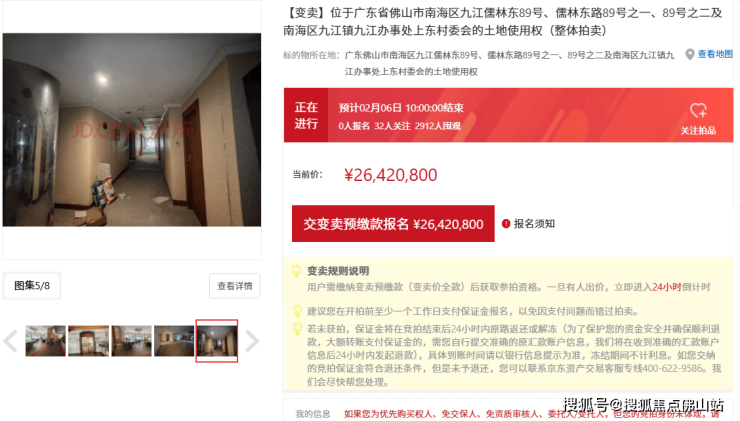Click the map pin location icon
Viewport: 740px width, 421px height.
pos(690,55)
